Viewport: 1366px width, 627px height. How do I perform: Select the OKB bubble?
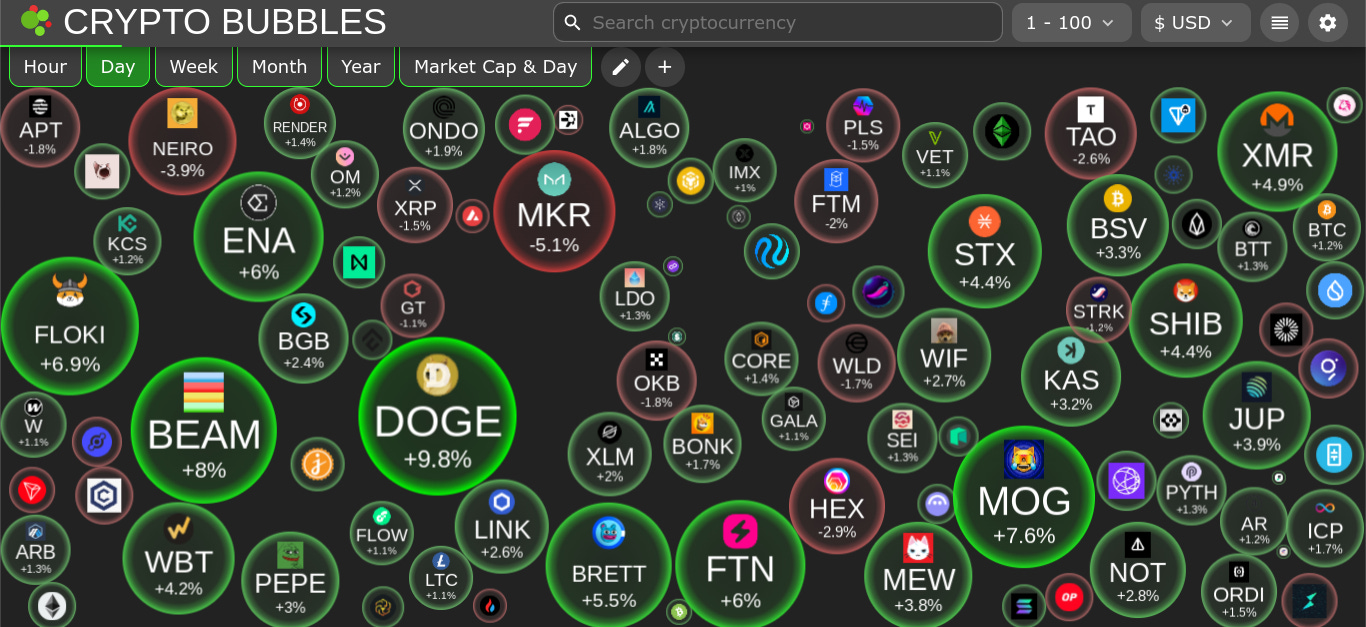pos(657,381)
